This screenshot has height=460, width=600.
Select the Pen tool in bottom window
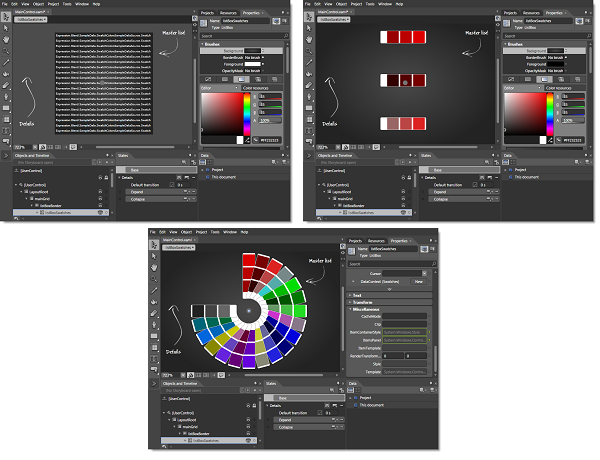pos(154,325)
